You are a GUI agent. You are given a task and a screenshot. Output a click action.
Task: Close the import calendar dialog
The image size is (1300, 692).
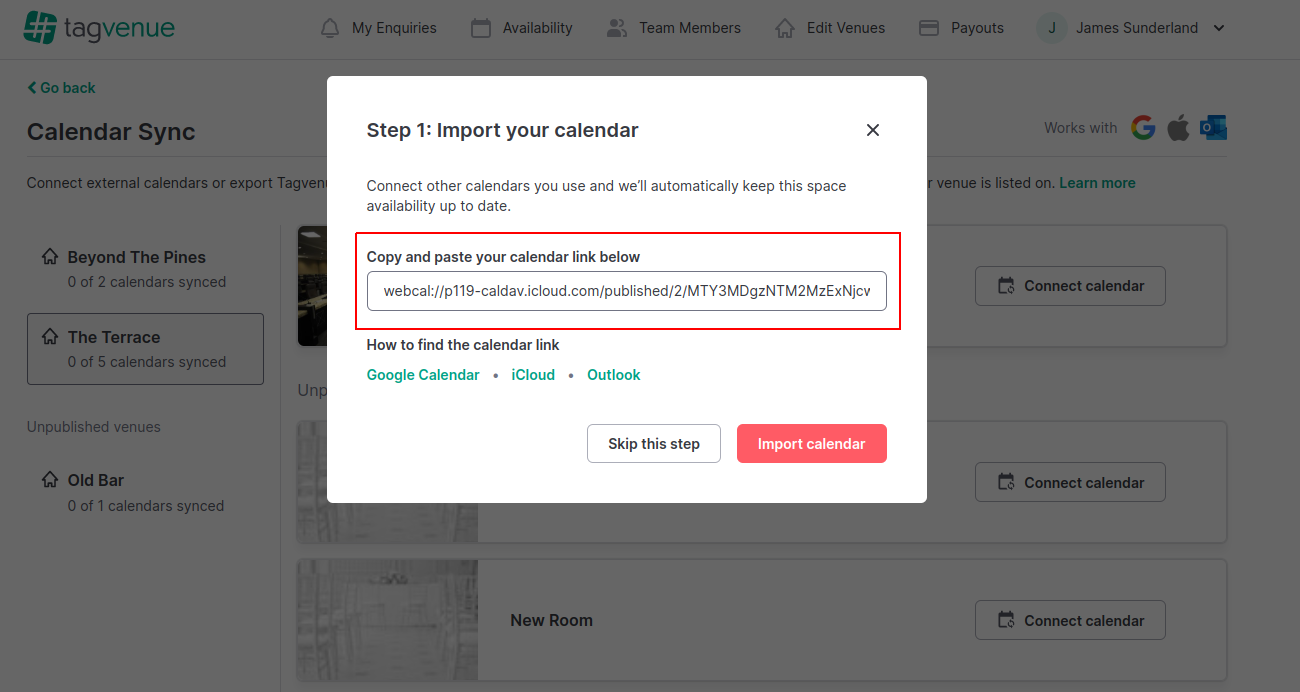[x=873, y=130]
